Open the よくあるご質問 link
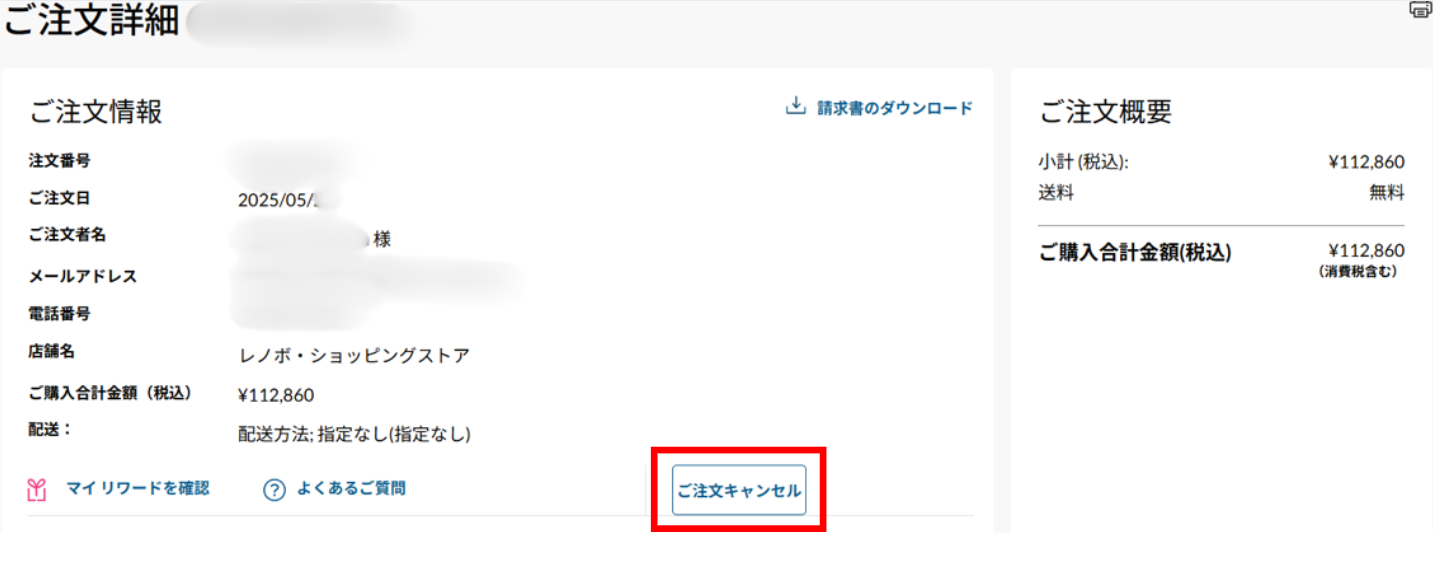The image size is (1433, 563). 350,489
